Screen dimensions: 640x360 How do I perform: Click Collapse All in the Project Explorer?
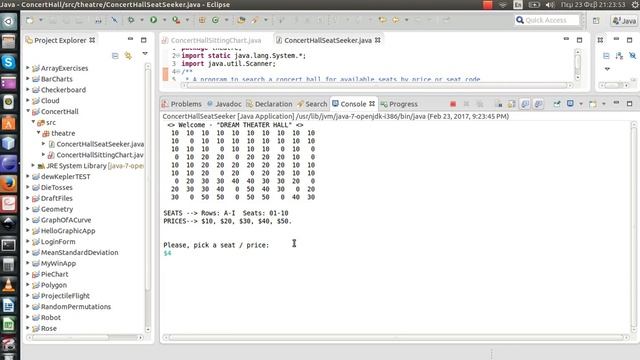pos(115,56)
